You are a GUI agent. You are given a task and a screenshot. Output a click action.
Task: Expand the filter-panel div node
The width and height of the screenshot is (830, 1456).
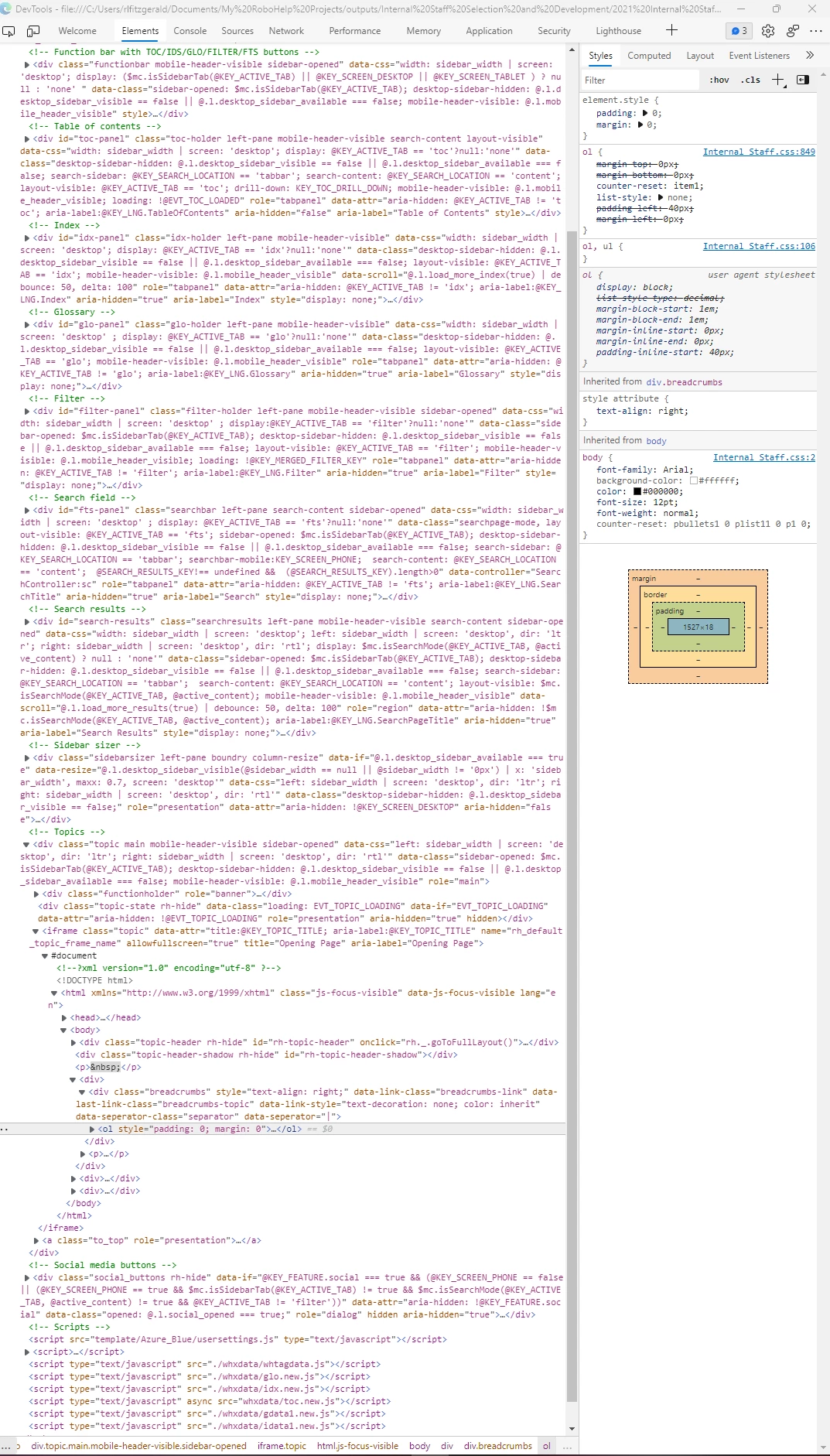28,412
